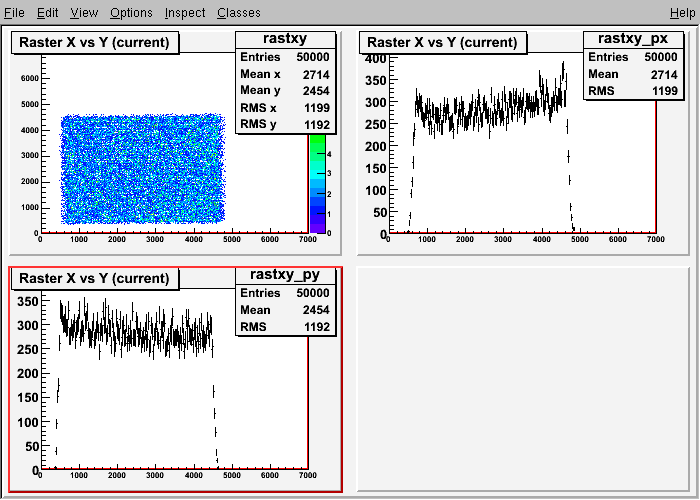Click the 350 y-axis label in rastxy_py plot
Image resolution: width=700 pixels, height=500 pixels.
tap(28, 301)
